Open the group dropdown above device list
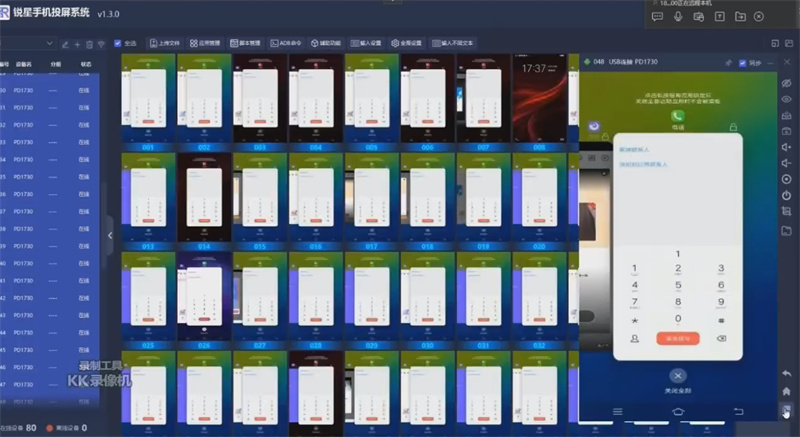The width and height of the screenshot is (800, 437). 51,44
